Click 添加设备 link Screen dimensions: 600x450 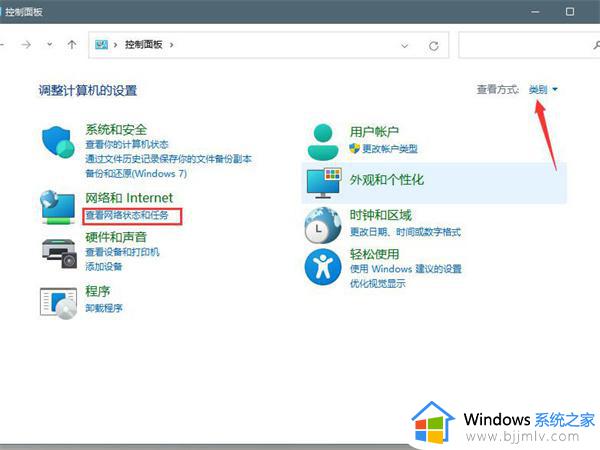(x=104, y=266)
